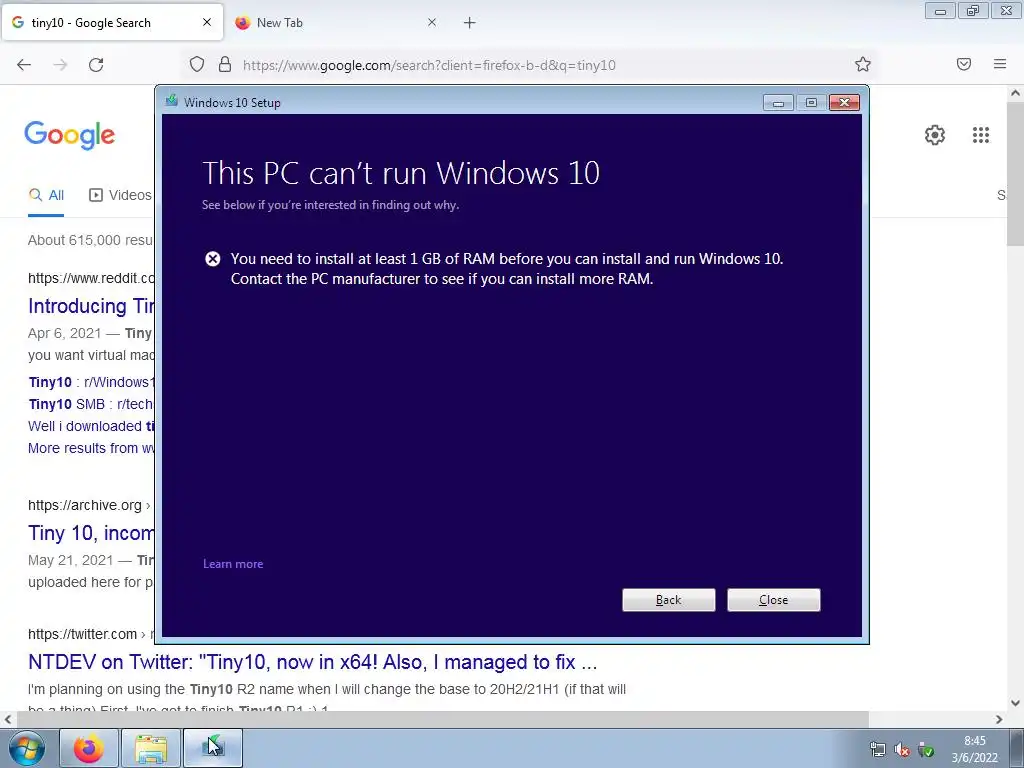Click the Back button in Windows 10 Setup
The image size is (1024, 768).
pos(668,600)
